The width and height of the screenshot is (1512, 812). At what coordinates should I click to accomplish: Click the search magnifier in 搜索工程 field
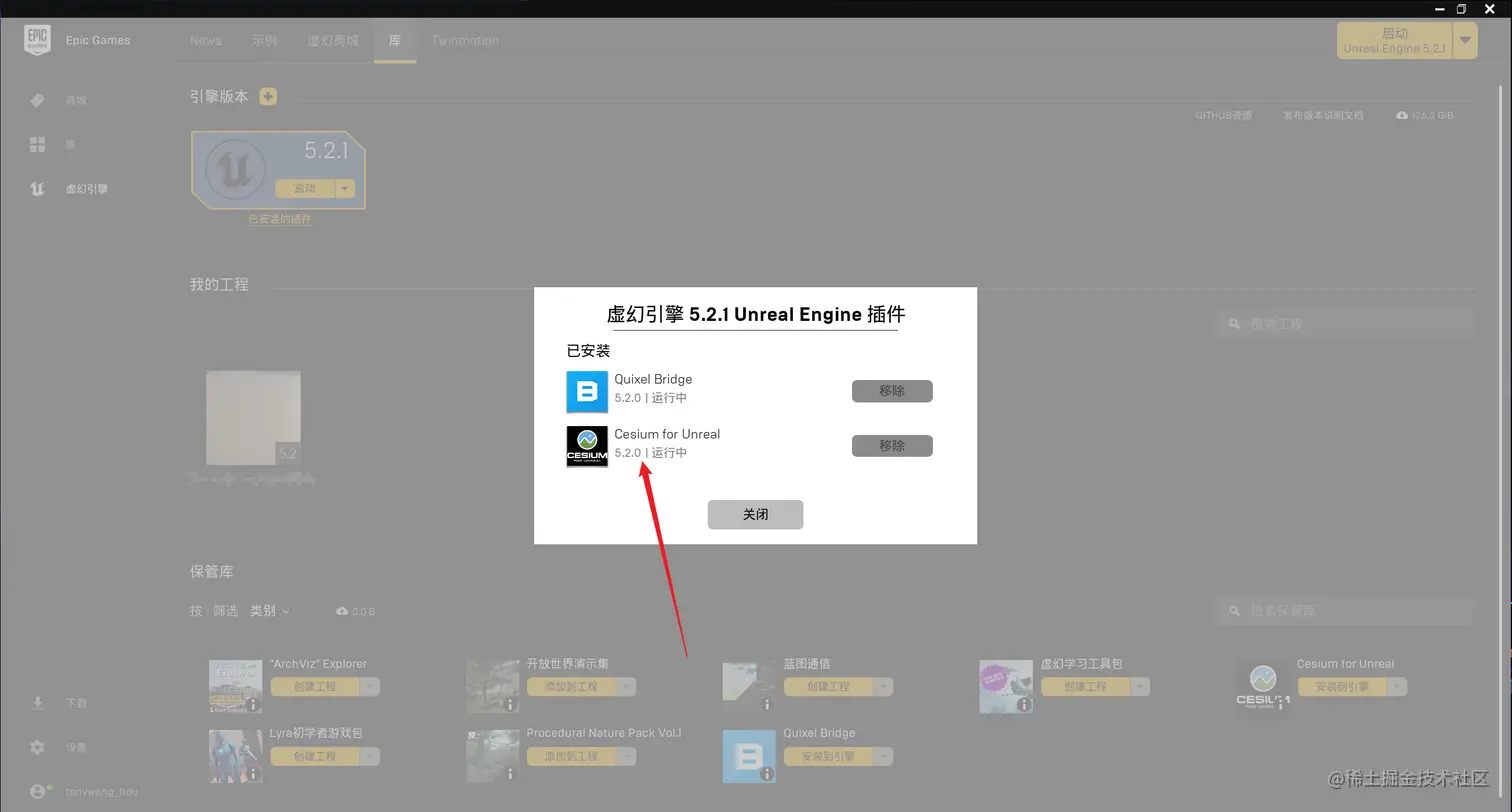(1236, 324)
